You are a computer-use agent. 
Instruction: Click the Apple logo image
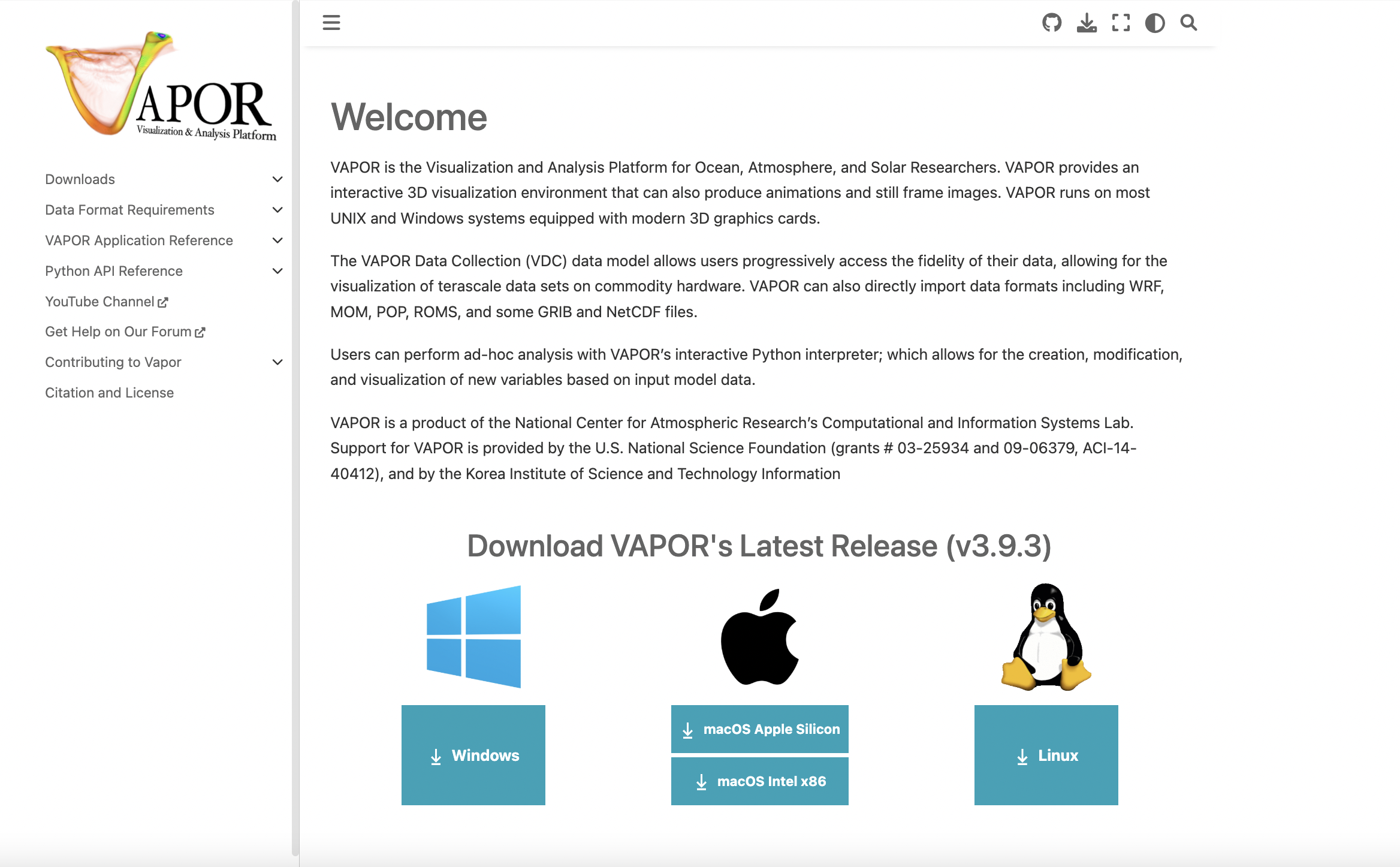pos(760,637)
